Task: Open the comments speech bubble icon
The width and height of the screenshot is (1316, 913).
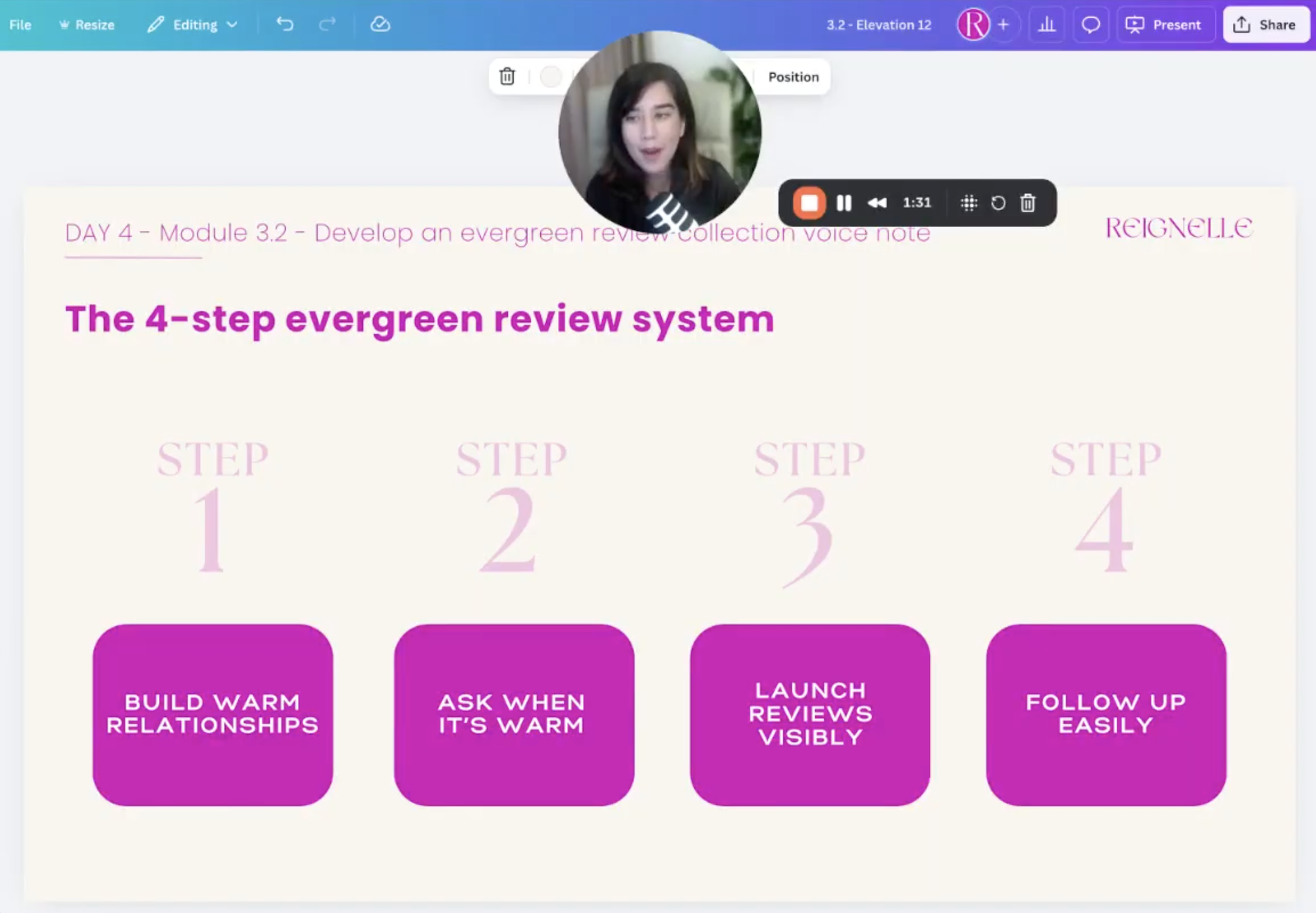Action: pyautogui.click(x=1090, y=25)
